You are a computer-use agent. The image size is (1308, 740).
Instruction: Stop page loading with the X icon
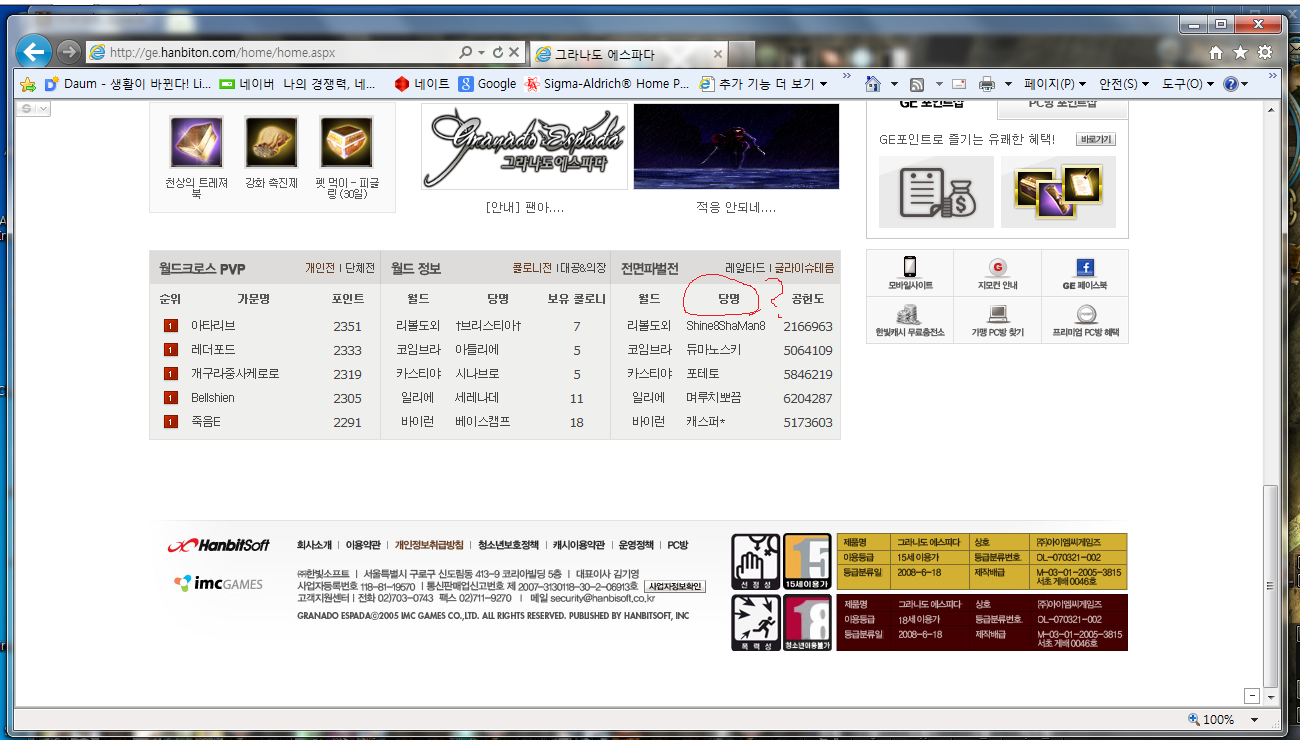514,52
